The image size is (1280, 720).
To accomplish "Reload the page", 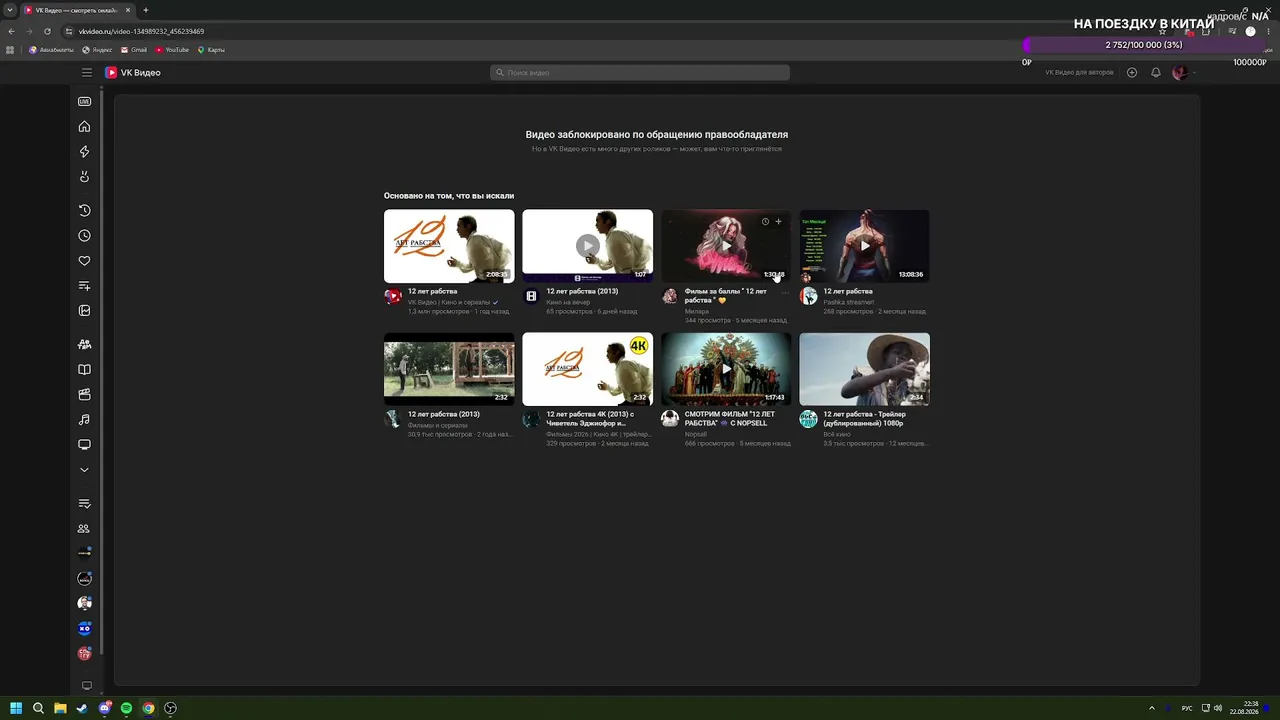I will click(47, 31).
